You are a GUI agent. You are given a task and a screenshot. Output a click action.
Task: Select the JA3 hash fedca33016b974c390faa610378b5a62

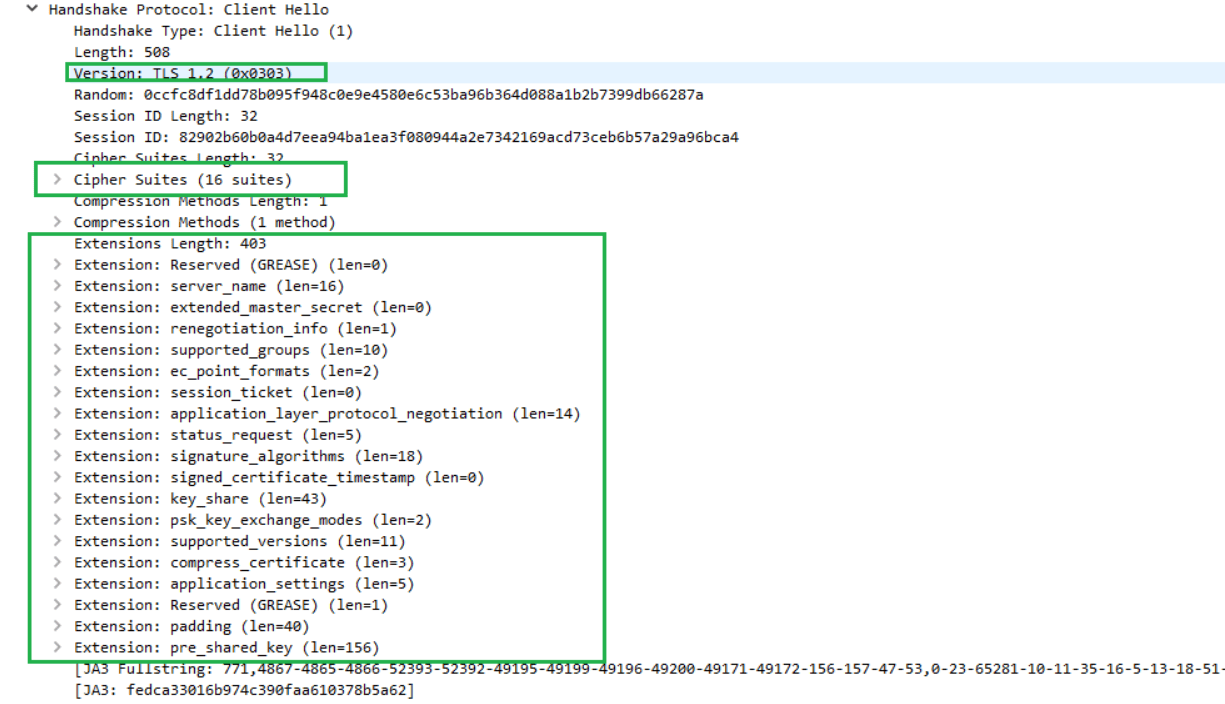click(244, 690)
